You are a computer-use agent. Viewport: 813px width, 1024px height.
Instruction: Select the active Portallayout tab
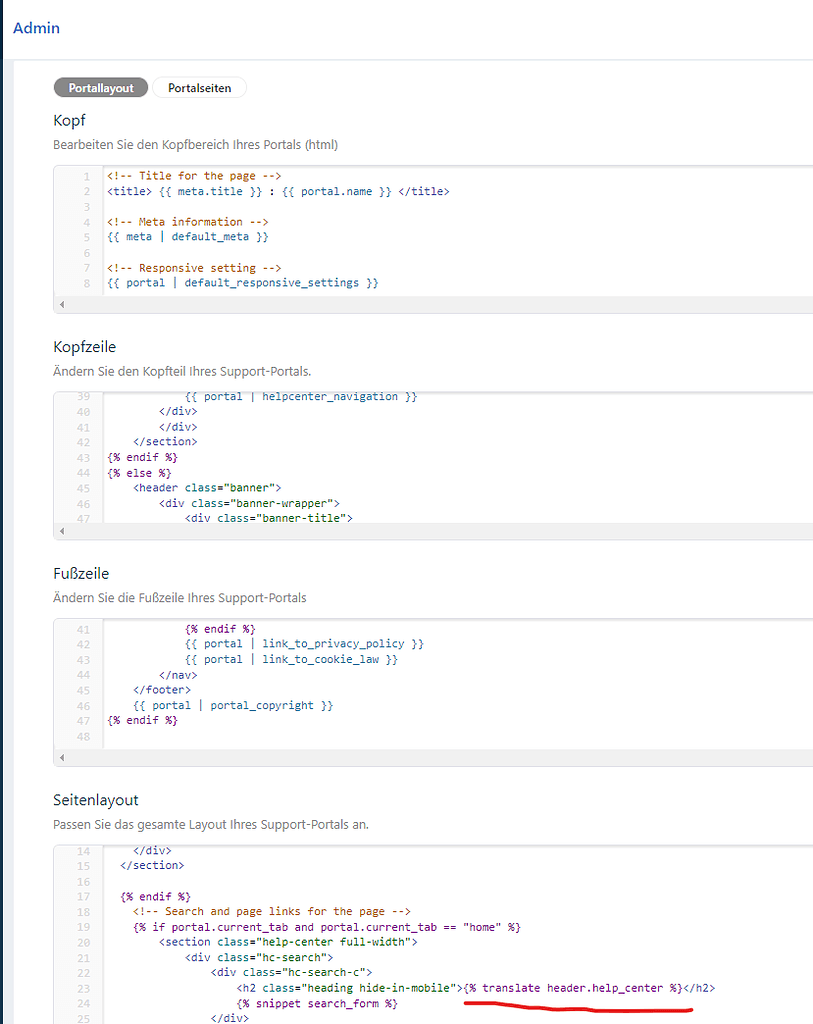tap(100, 87)
